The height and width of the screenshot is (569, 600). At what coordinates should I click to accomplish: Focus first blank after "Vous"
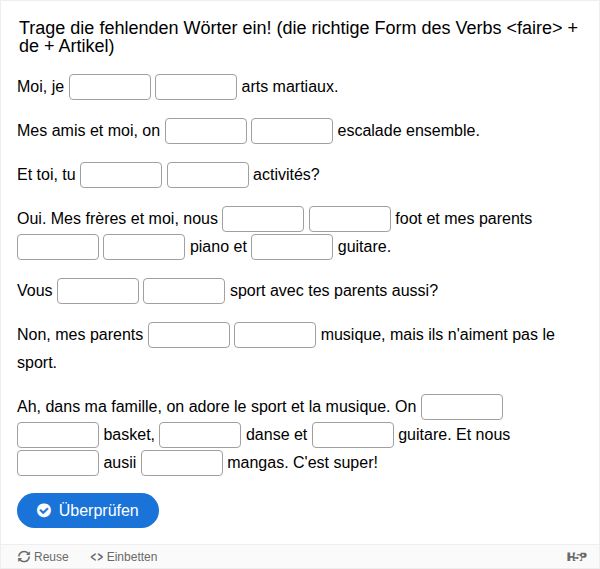coord(98,291)
